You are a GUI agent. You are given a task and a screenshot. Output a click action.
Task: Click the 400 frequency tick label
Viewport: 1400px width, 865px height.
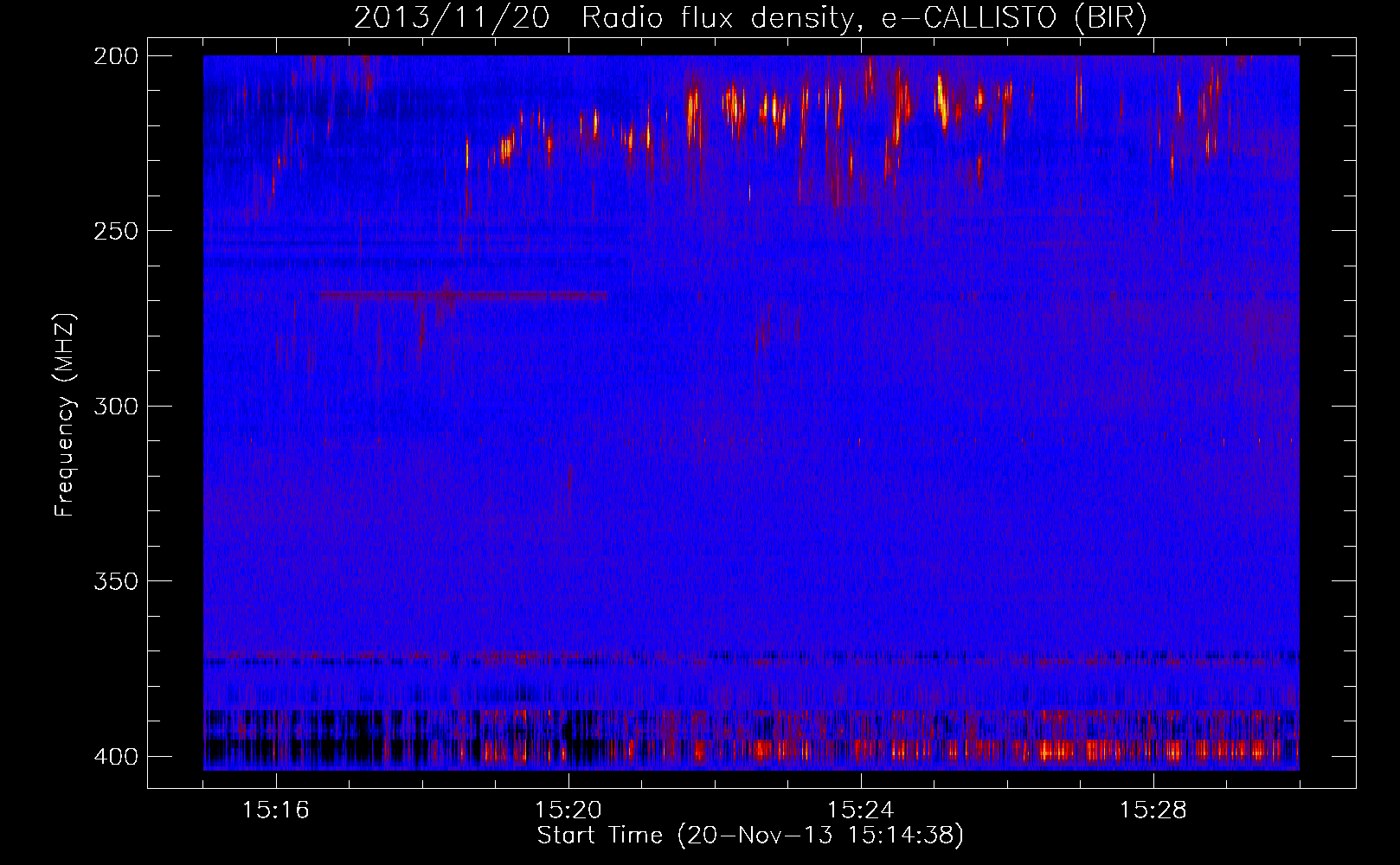115,756
